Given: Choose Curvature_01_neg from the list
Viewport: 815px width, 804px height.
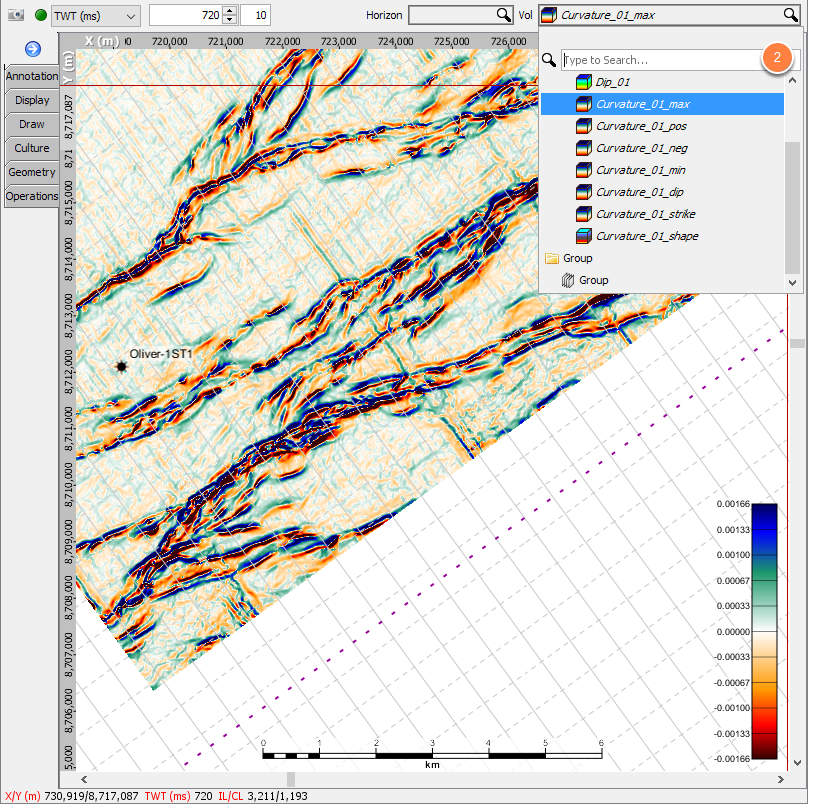Looking at the screenshot, I should (641, 148).
